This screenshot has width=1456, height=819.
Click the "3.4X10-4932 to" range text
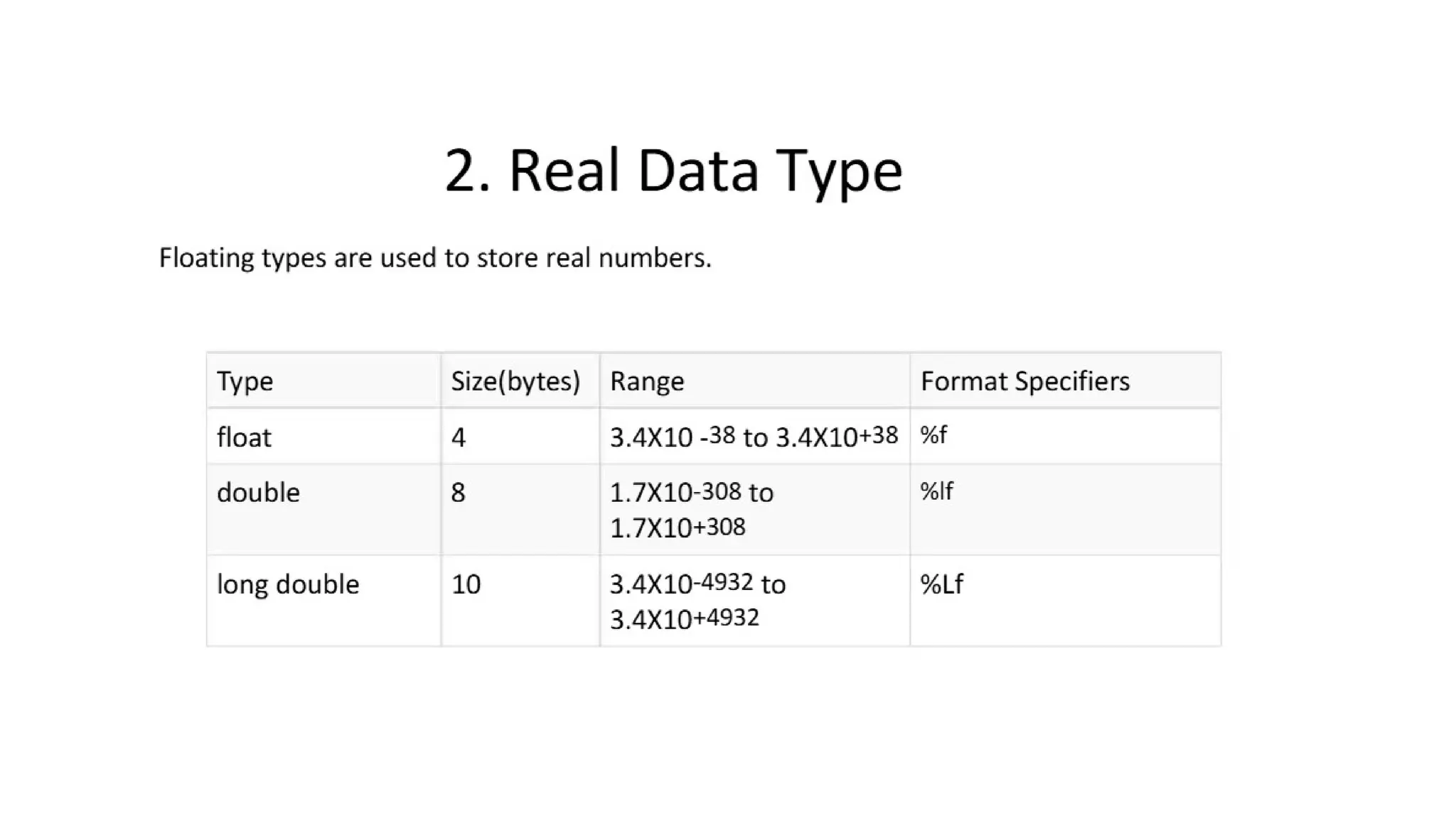[x=697, y=584]
